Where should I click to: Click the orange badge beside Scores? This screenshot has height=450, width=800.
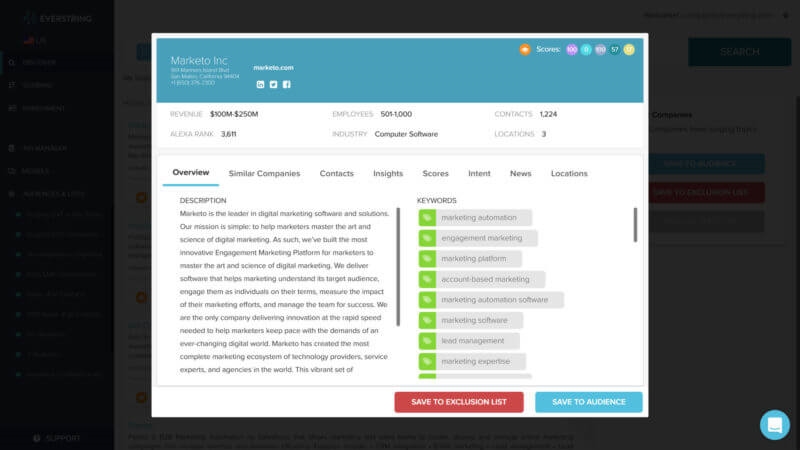coord(525,49)
